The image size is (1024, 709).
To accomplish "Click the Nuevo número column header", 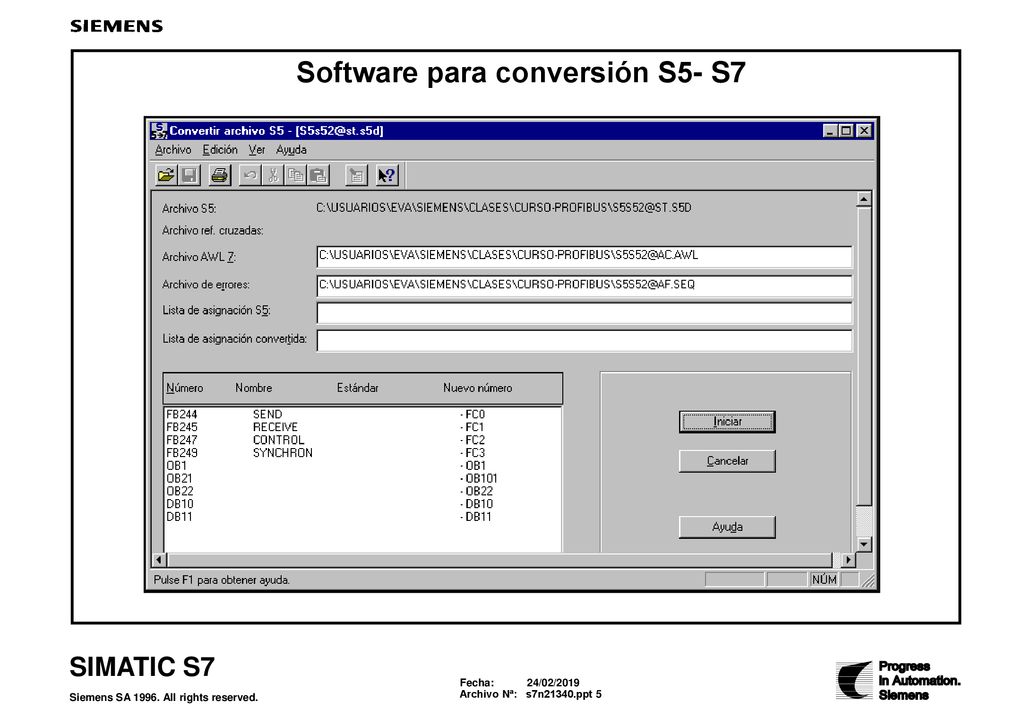I will (x=477, y=388).
